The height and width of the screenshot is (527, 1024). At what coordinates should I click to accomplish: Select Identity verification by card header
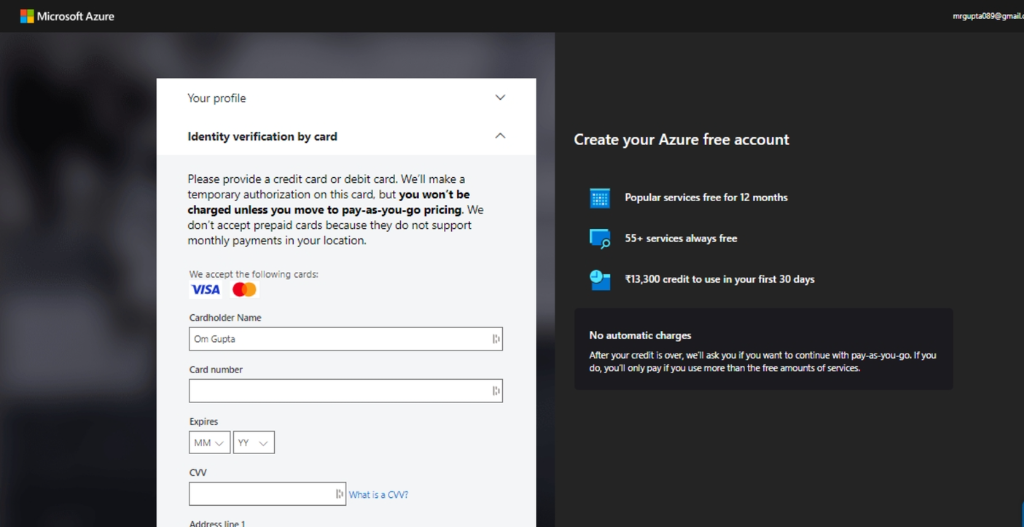click(262, 136)
